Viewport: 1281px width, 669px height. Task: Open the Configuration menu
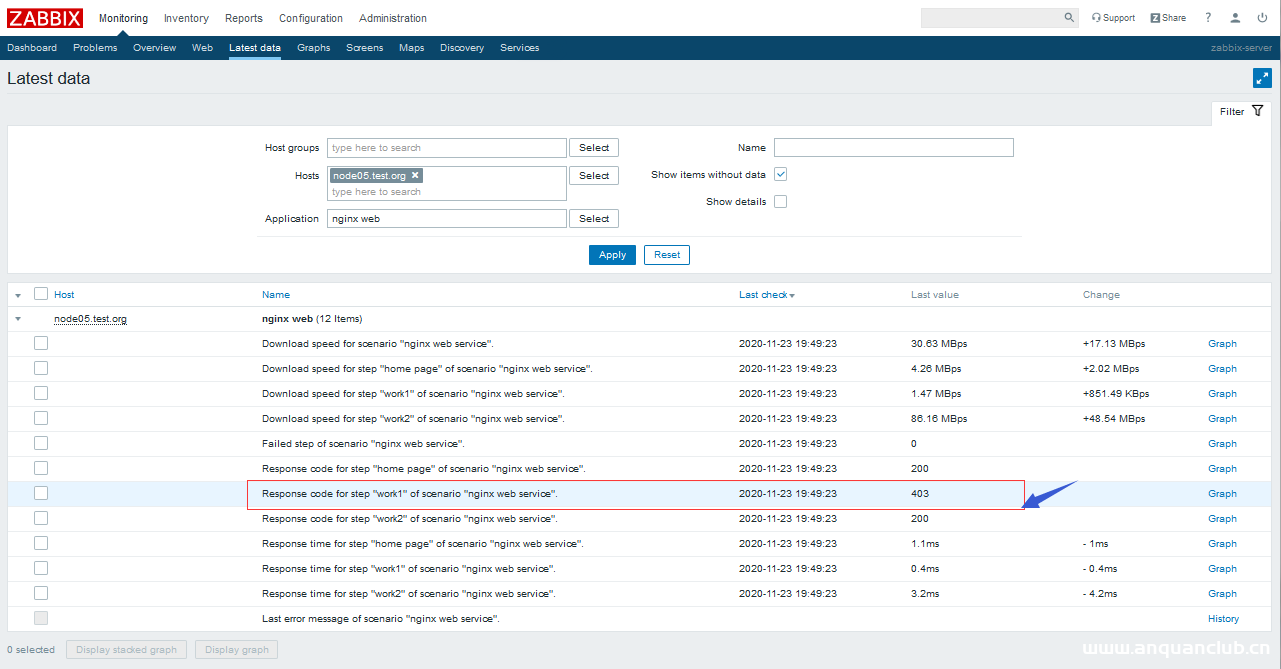(x=310, y=17)
